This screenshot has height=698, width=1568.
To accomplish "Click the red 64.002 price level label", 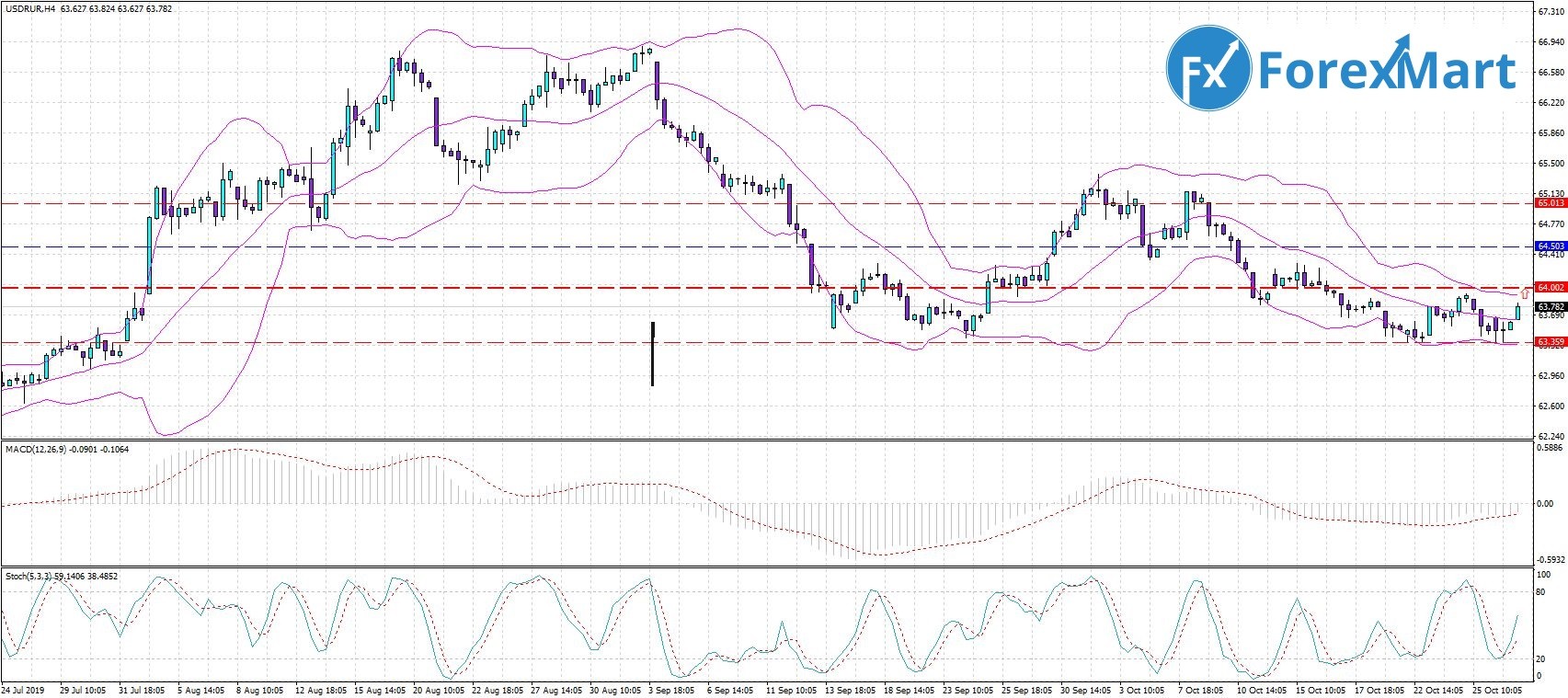I will 1551,288.
